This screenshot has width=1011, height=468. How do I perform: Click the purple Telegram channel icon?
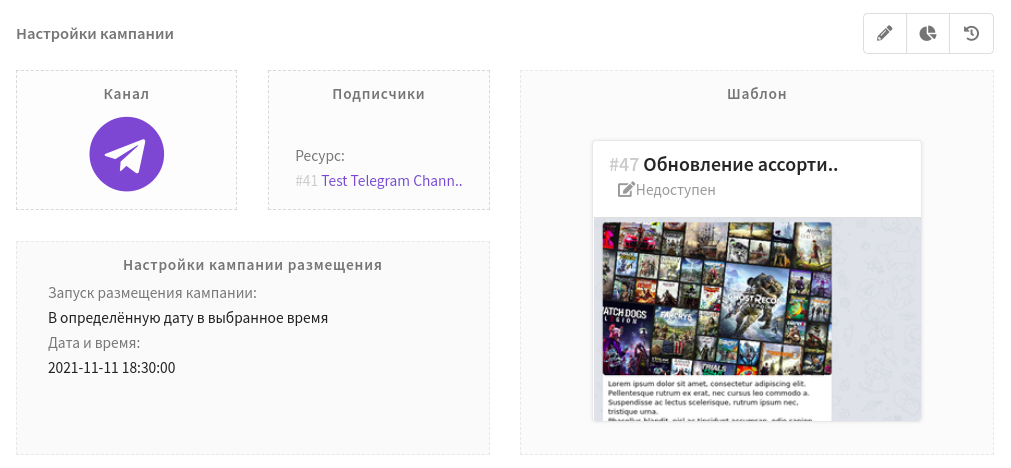click(126, 154)
